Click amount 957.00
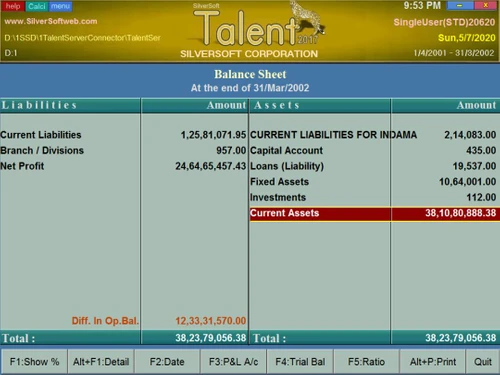This screenshot has width=500, height=375. pyautogui.click(x=231, y=151)
